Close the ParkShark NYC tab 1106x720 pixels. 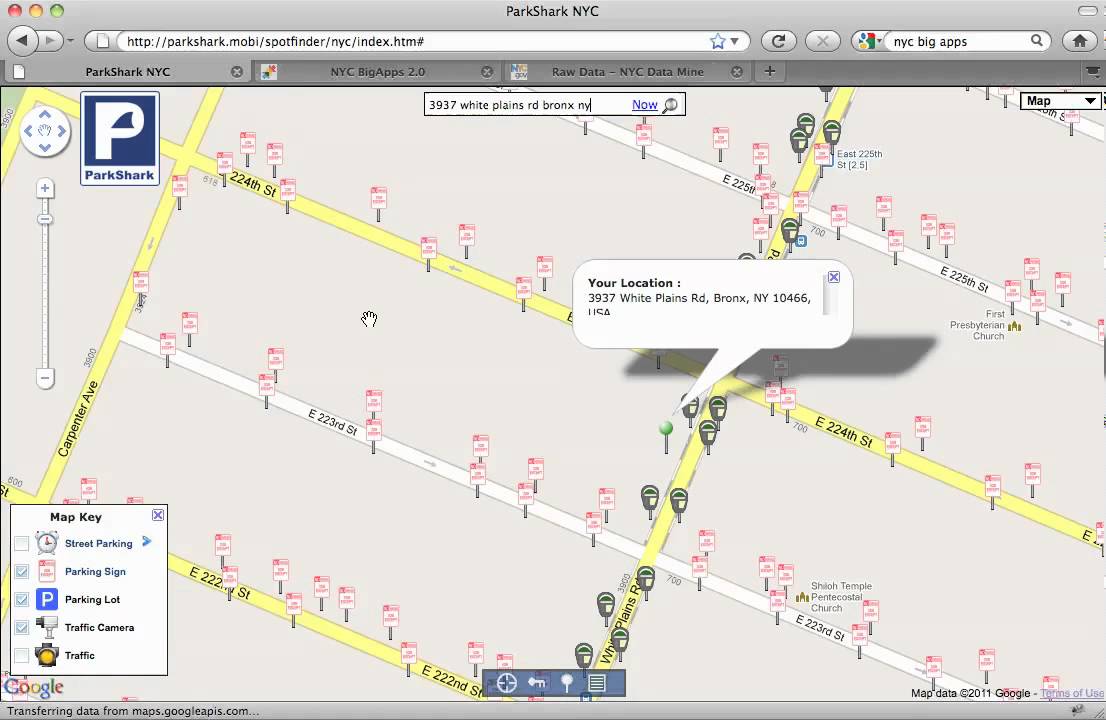click(237, 71)
